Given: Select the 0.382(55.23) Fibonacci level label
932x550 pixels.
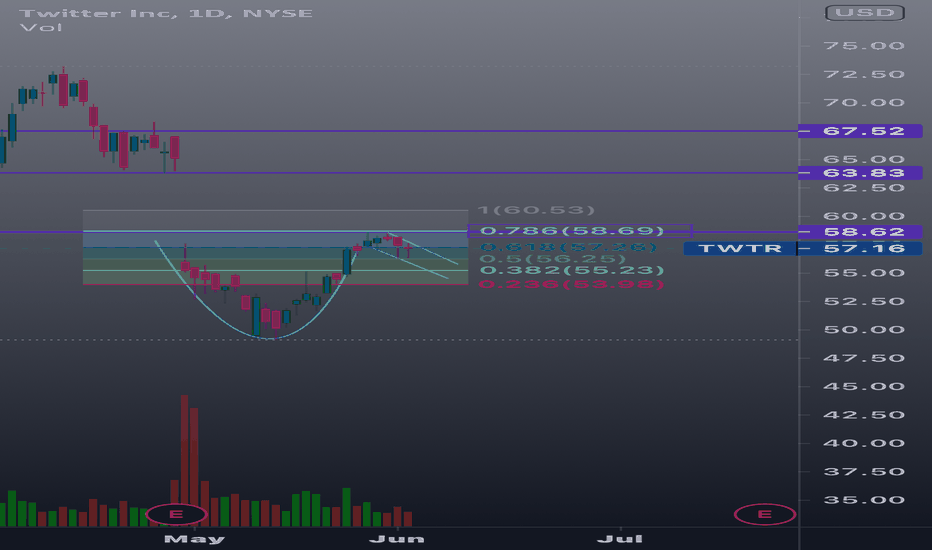Looking at the screenshot, I should [x=572, y=271].
